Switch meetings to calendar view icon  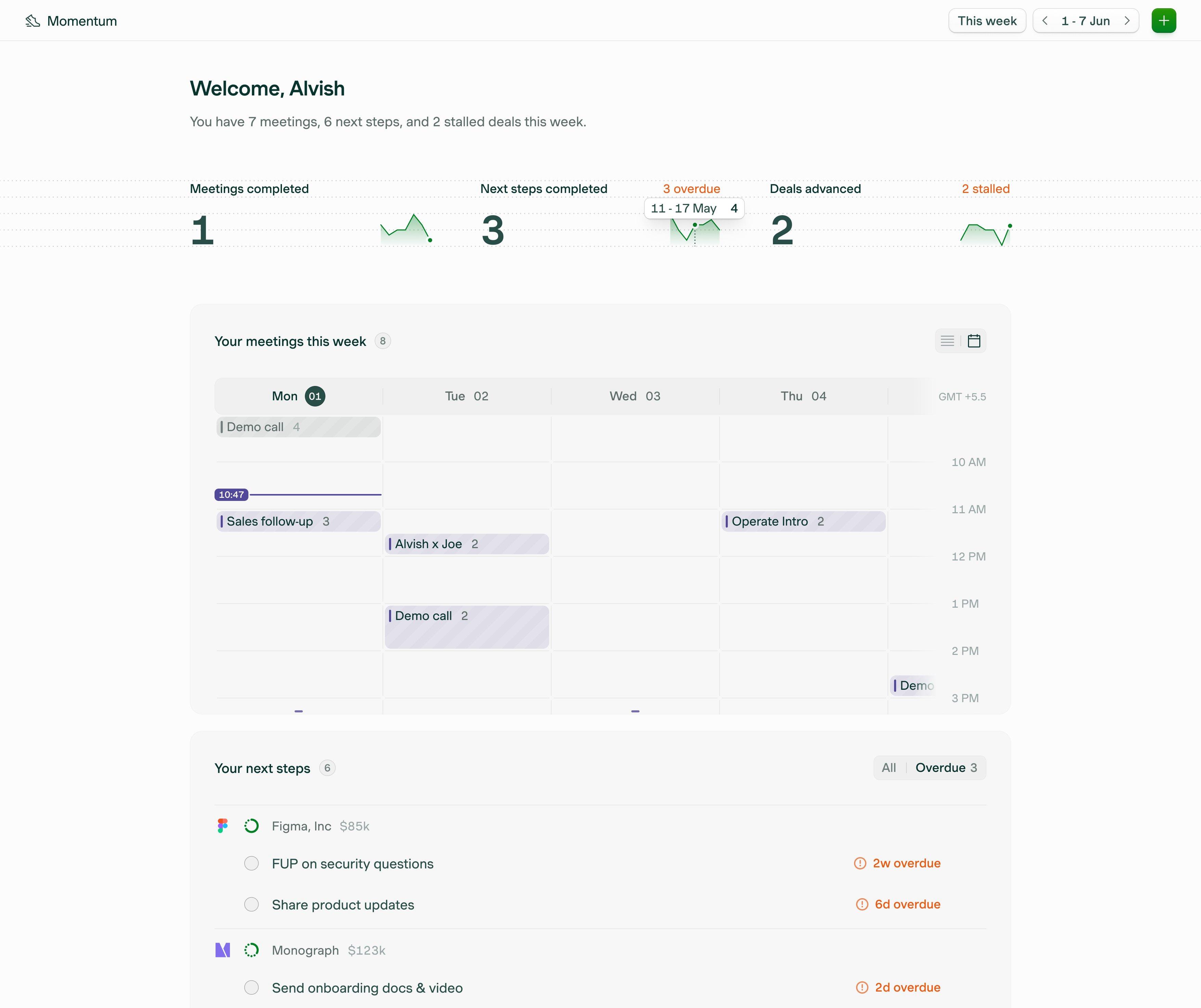pyautogui.click(x=974, y=341)
